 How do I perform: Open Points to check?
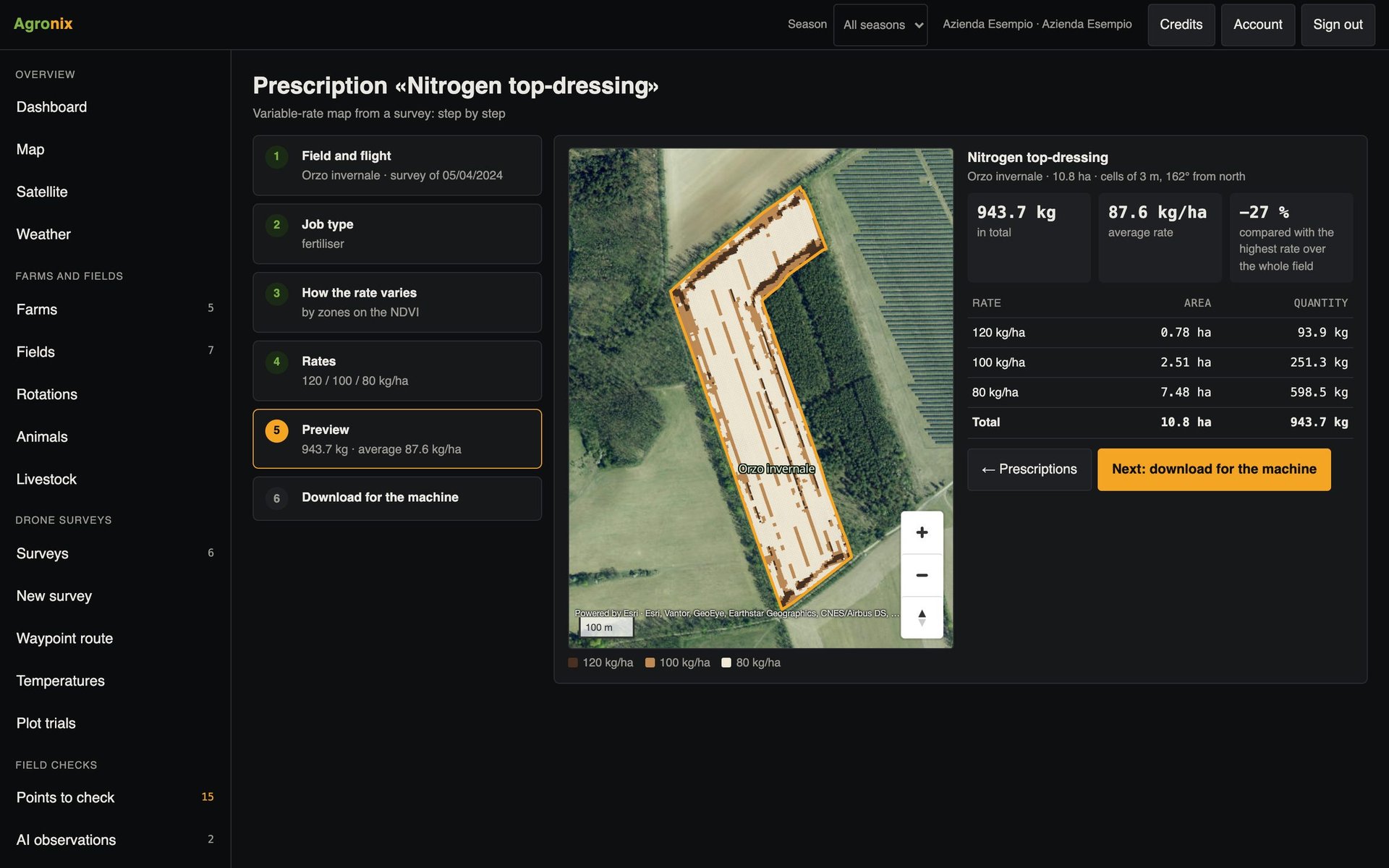115,798
